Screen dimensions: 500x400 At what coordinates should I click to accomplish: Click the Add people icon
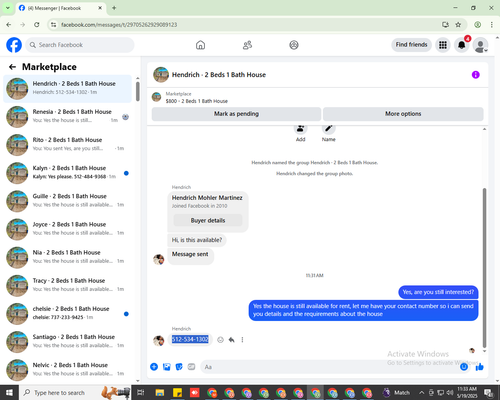[300, 129]
